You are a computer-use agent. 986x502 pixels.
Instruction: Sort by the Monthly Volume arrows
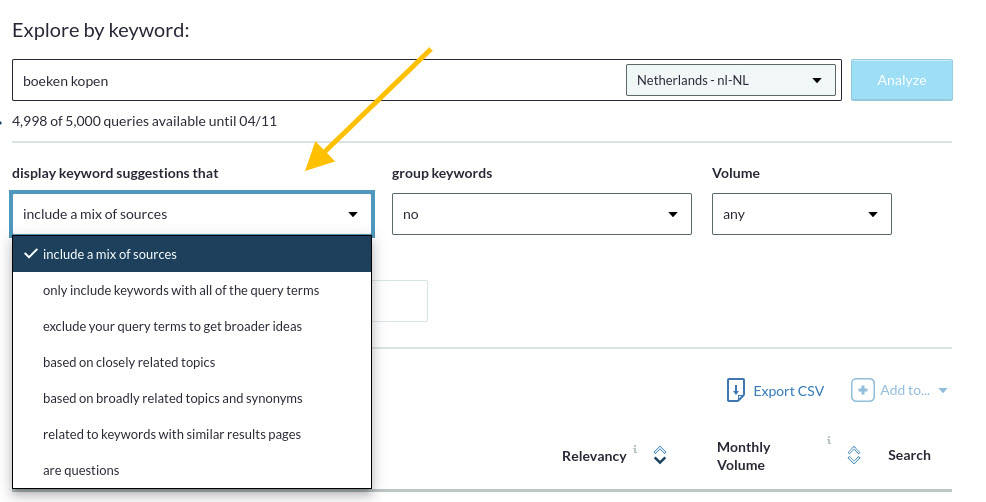(x=853, y=456)
